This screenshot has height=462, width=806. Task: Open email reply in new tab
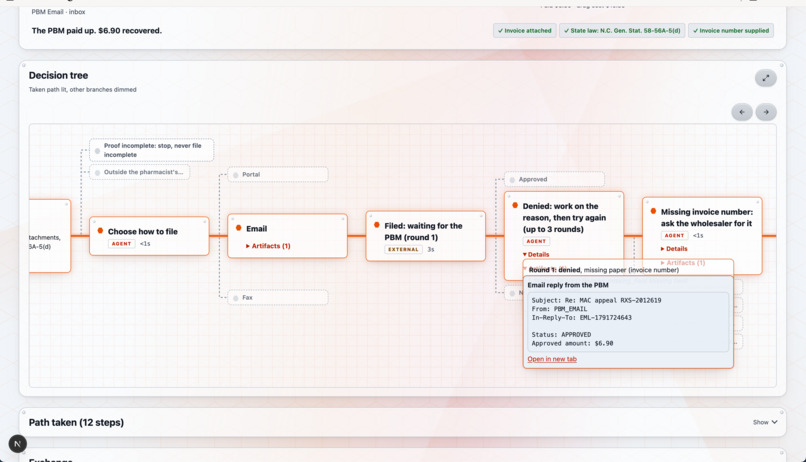pyautogui.click(x=552, y=359)
